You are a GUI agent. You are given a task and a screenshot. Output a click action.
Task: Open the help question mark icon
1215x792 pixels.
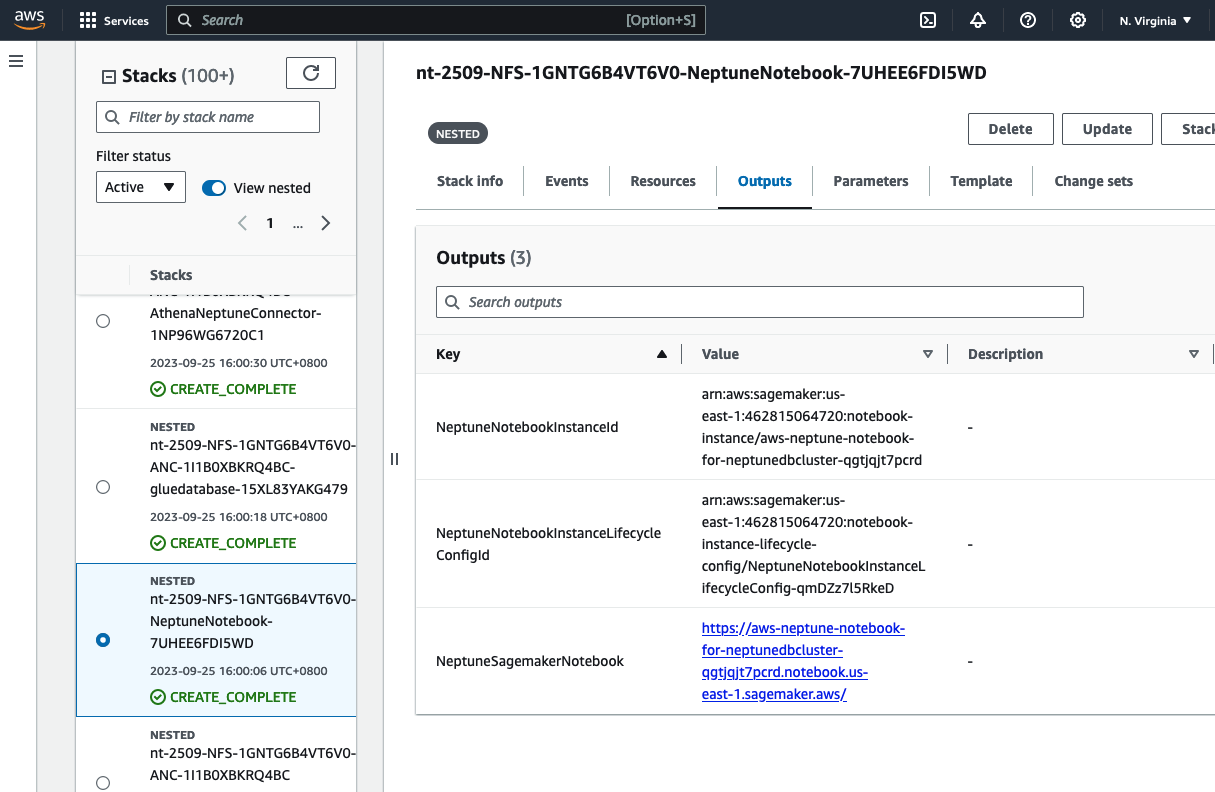[1028, 20]
